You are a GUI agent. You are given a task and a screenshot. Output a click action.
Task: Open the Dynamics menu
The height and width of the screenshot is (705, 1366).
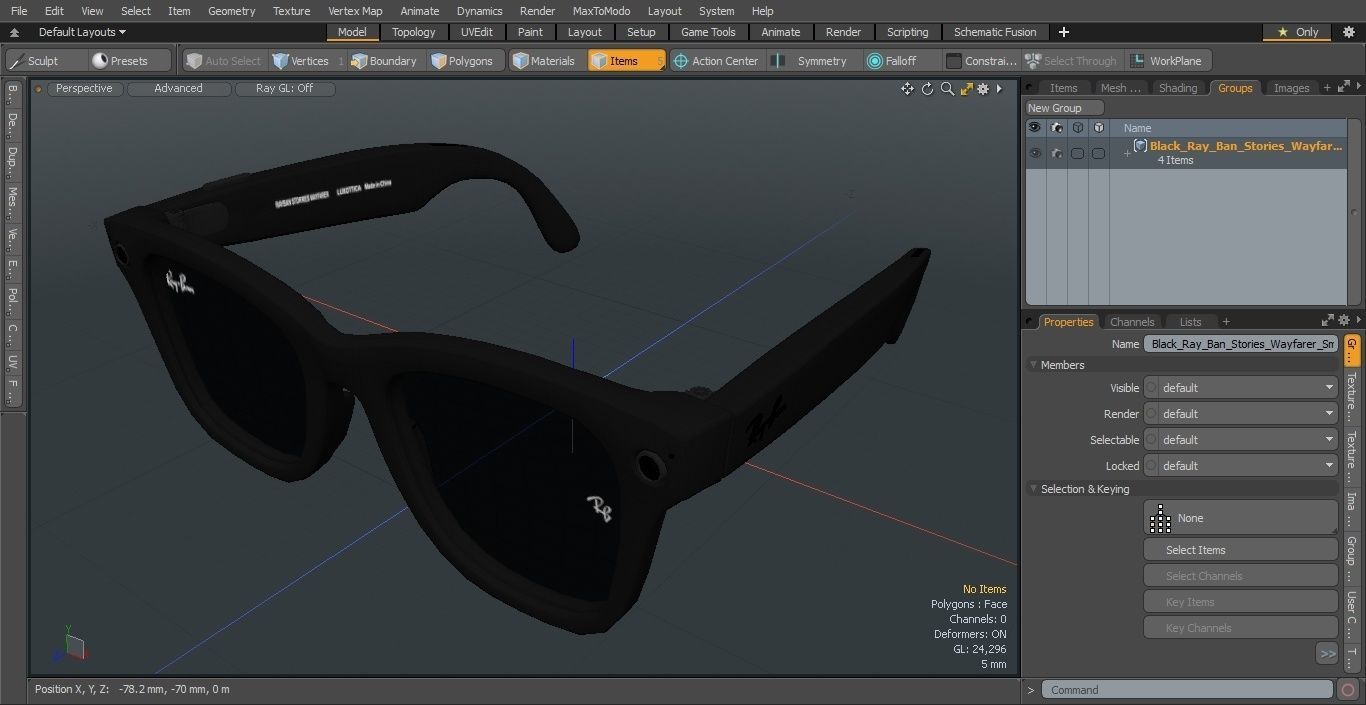pyautogui.click(x=479, y=11)
